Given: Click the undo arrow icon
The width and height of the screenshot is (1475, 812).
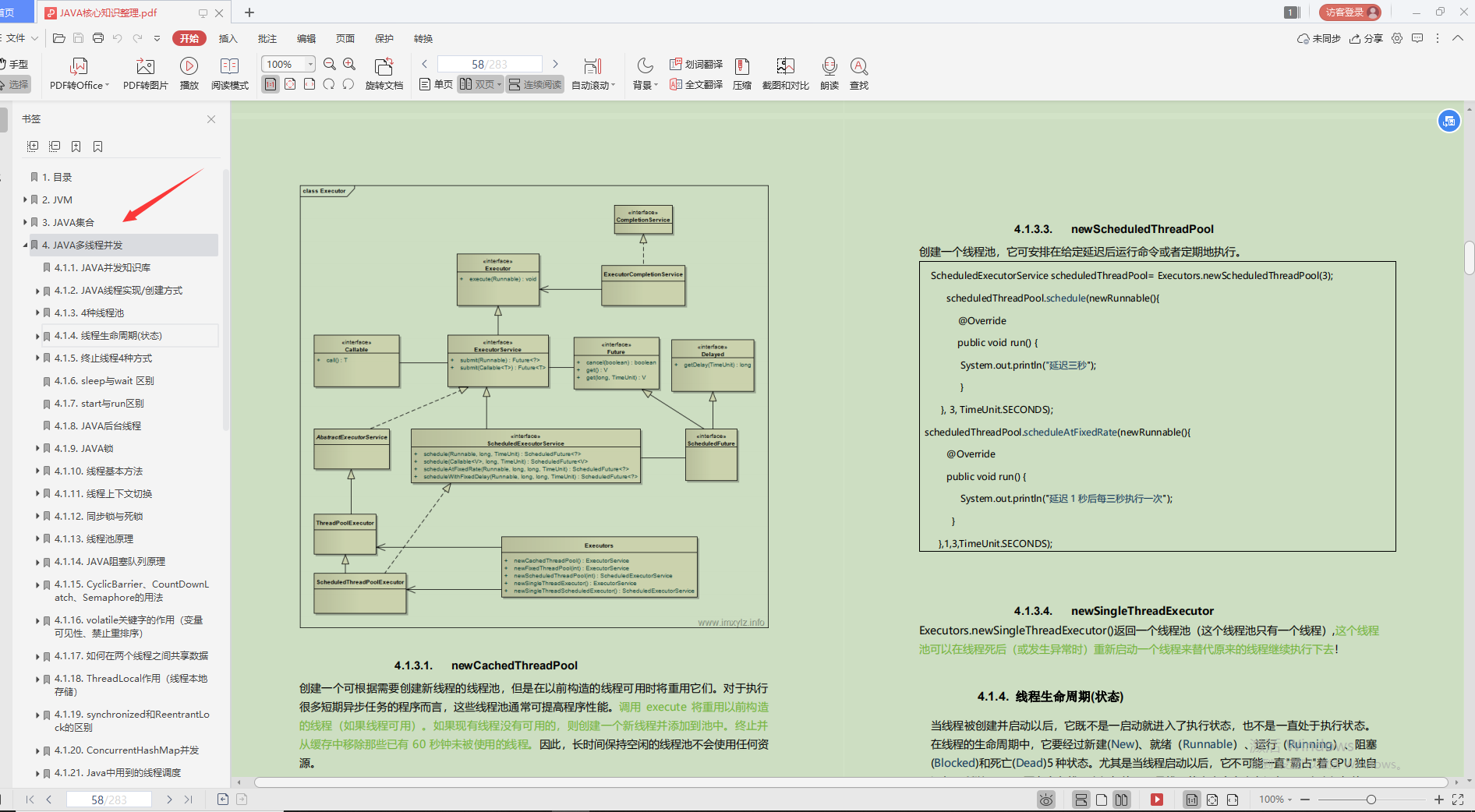Looking at the screenshot, I should [118, 38].
